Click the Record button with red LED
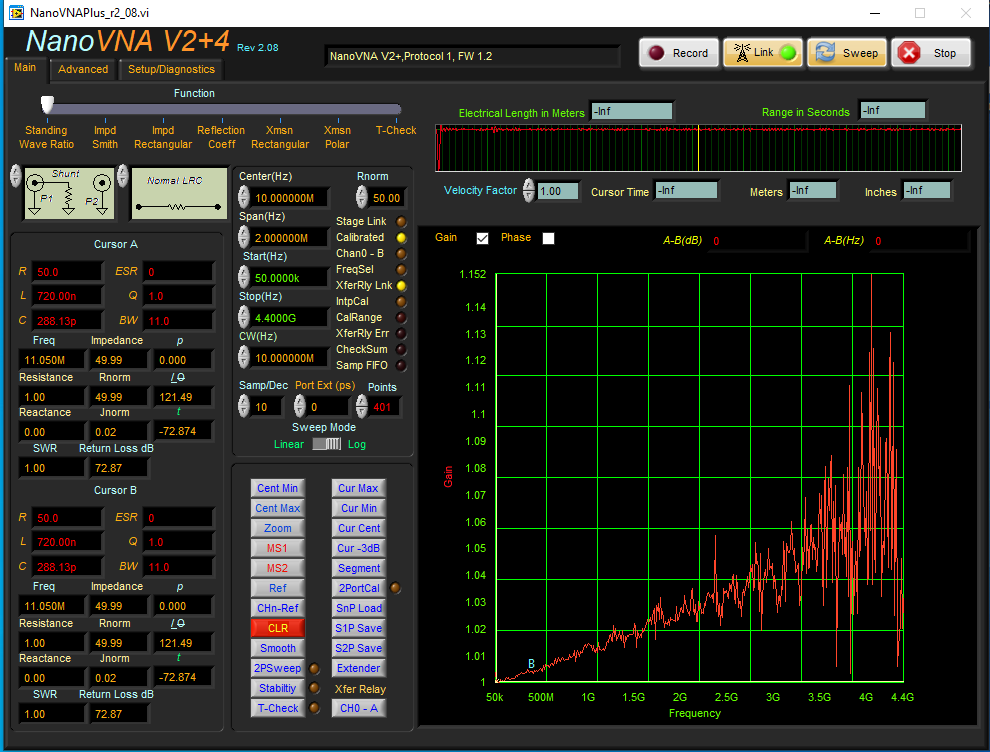 pyautogui.click(x=679, y=53)
